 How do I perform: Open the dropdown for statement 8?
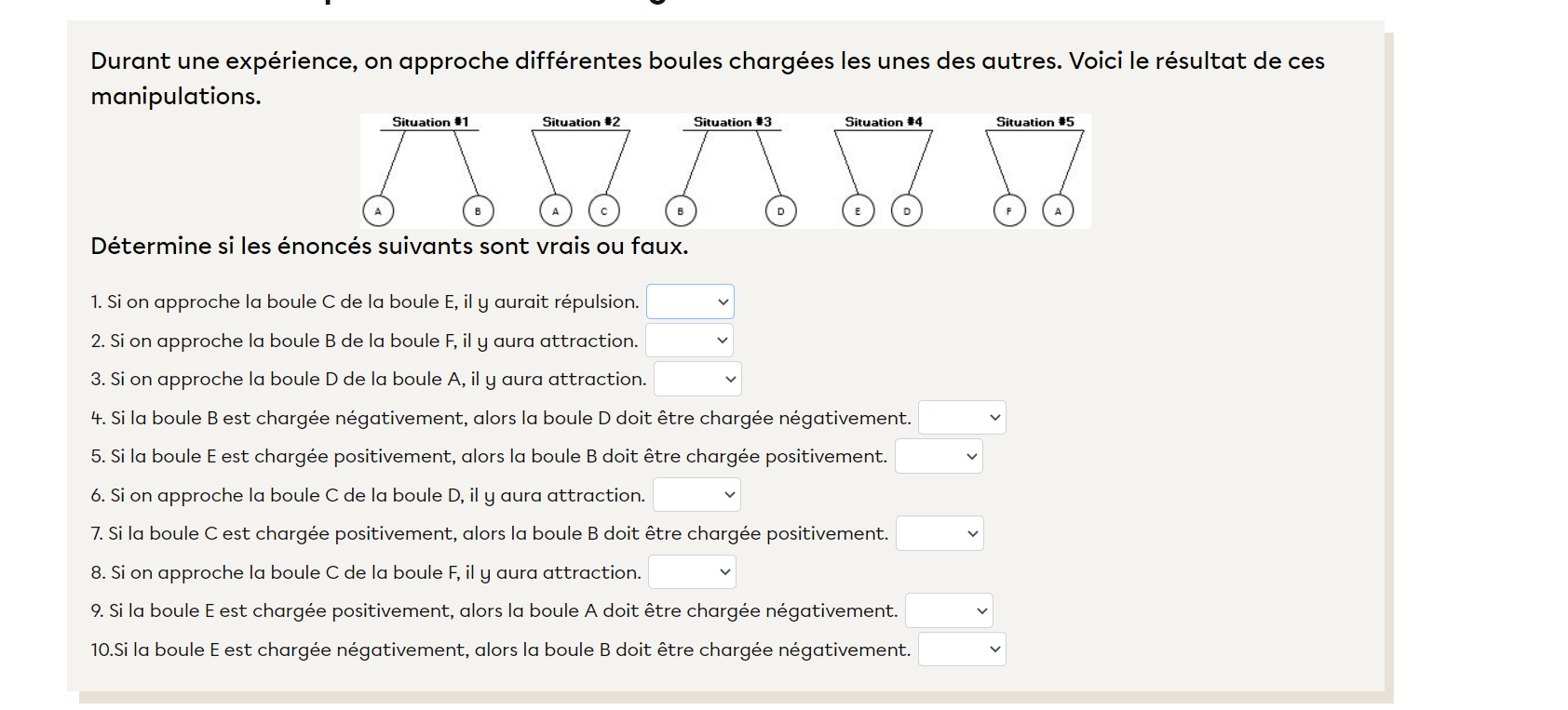point(692,572)
